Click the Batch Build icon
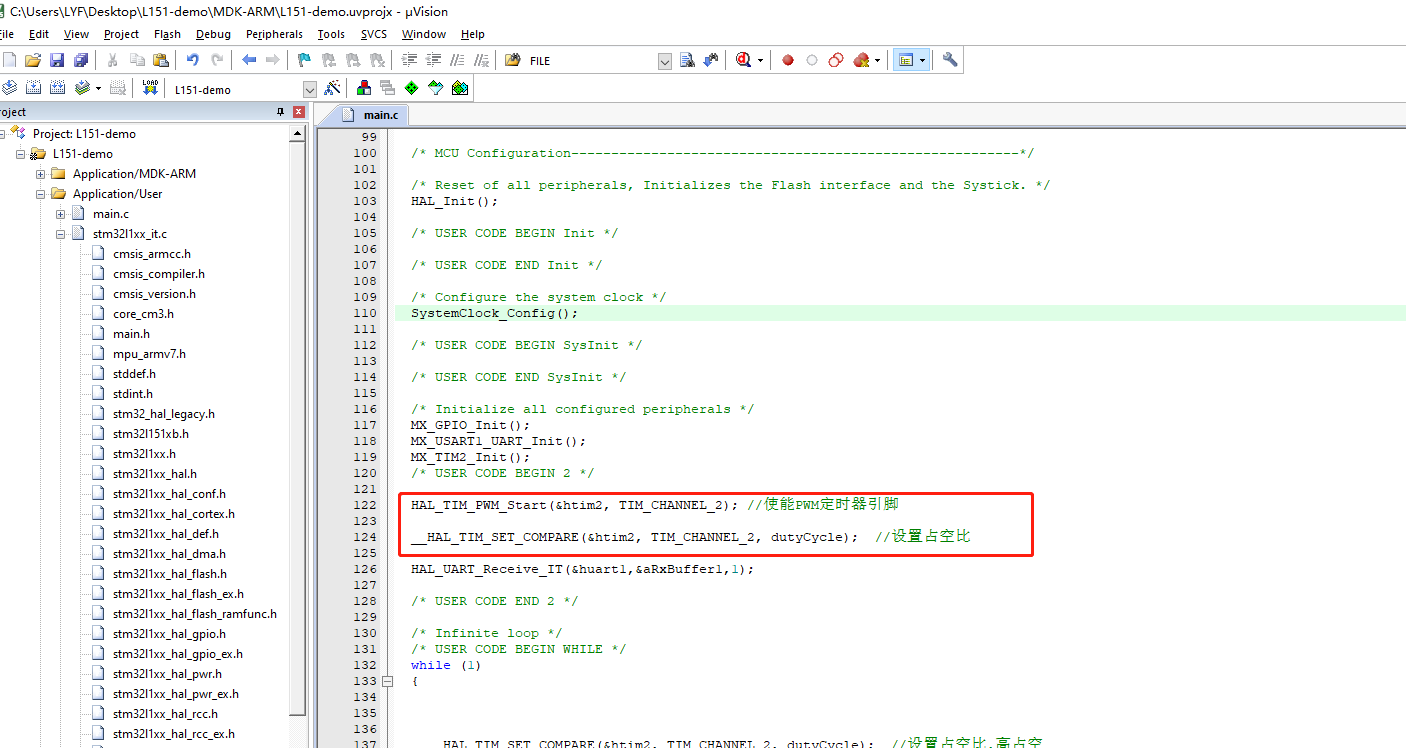This screenshot has width=1406, height=748. click(x=83, y=88)
